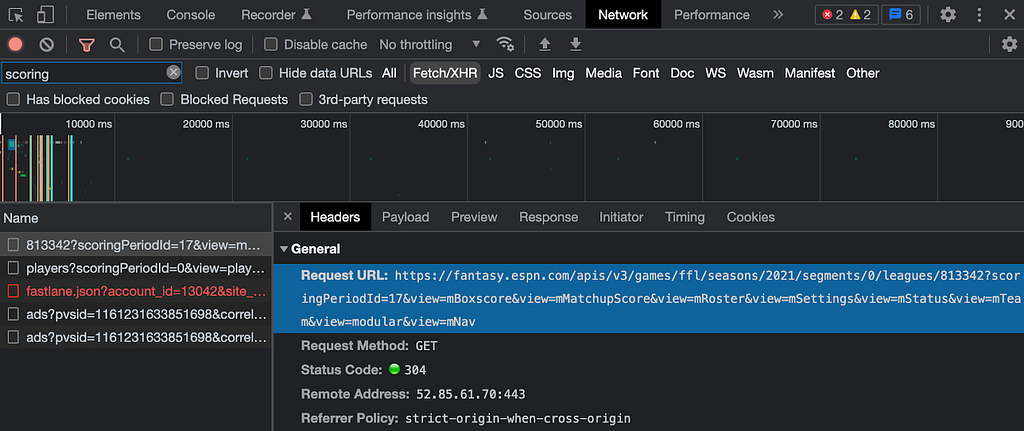Open the Initiator tab
Viewport: 1024px width, 431px height.
(621, 217)
